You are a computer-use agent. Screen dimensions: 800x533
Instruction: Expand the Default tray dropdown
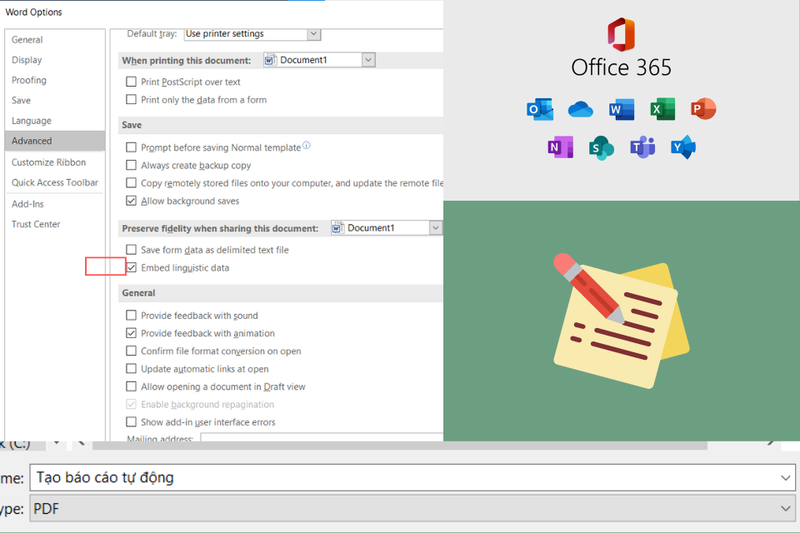coord(314,34)
